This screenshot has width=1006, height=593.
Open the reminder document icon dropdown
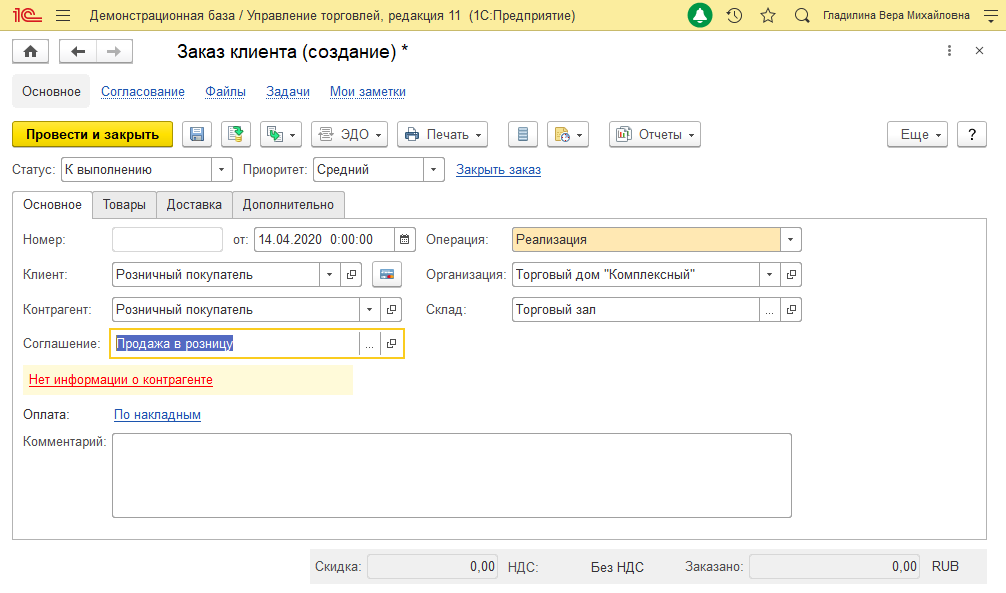568,134
